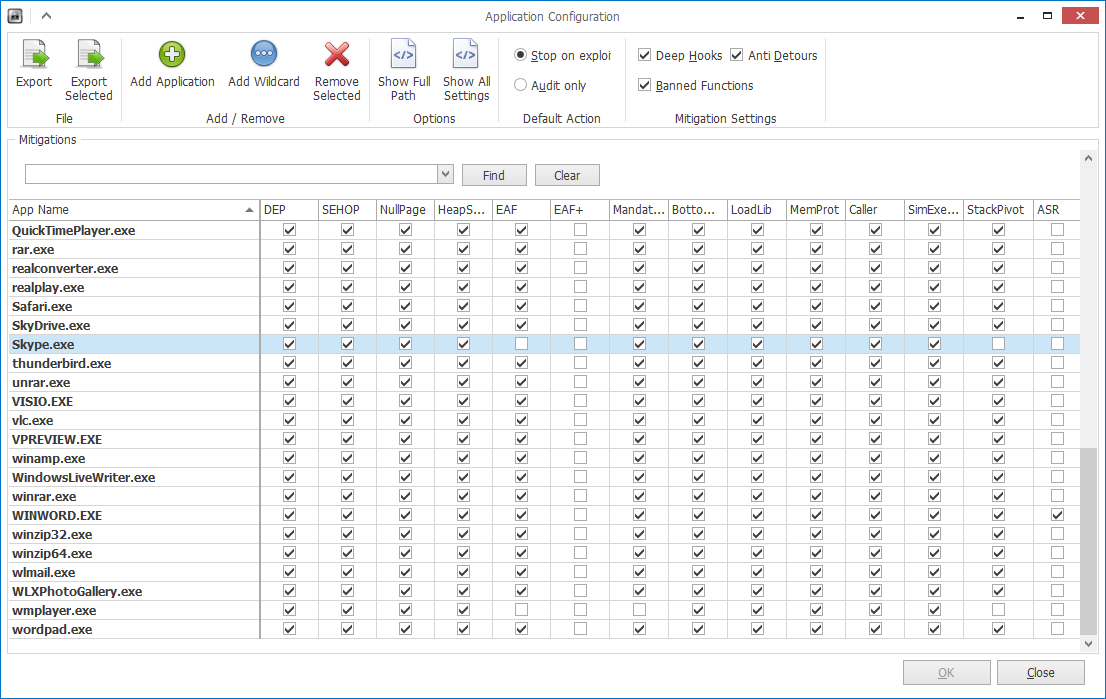This screenshot has width=1106, height=699.
Task: Click the Add Wildcard icon
Action: [x=264, y=54]
